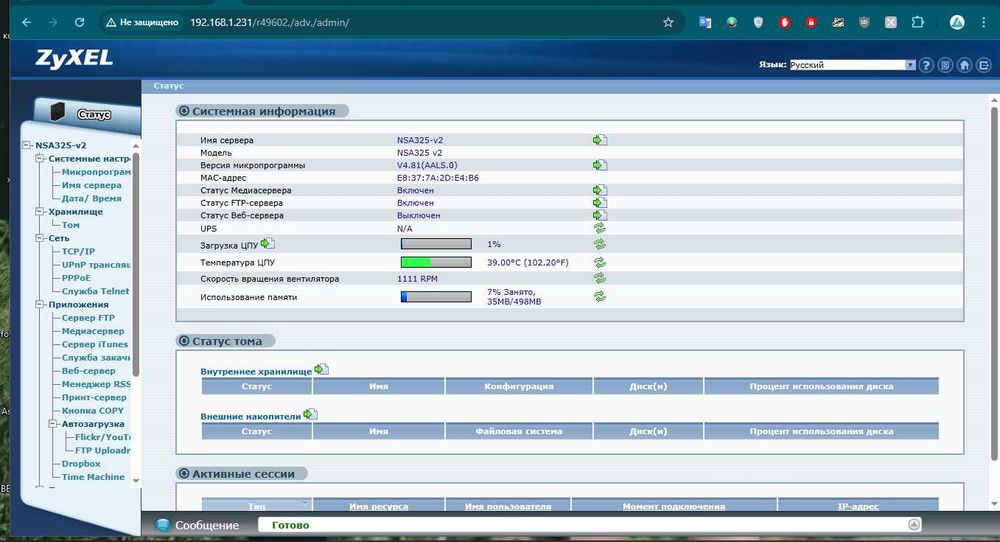Screen dimensions: 1000x542
Task: Click edit icon next to firmware version
Action: pyautogui.click(x=600, y=165)
